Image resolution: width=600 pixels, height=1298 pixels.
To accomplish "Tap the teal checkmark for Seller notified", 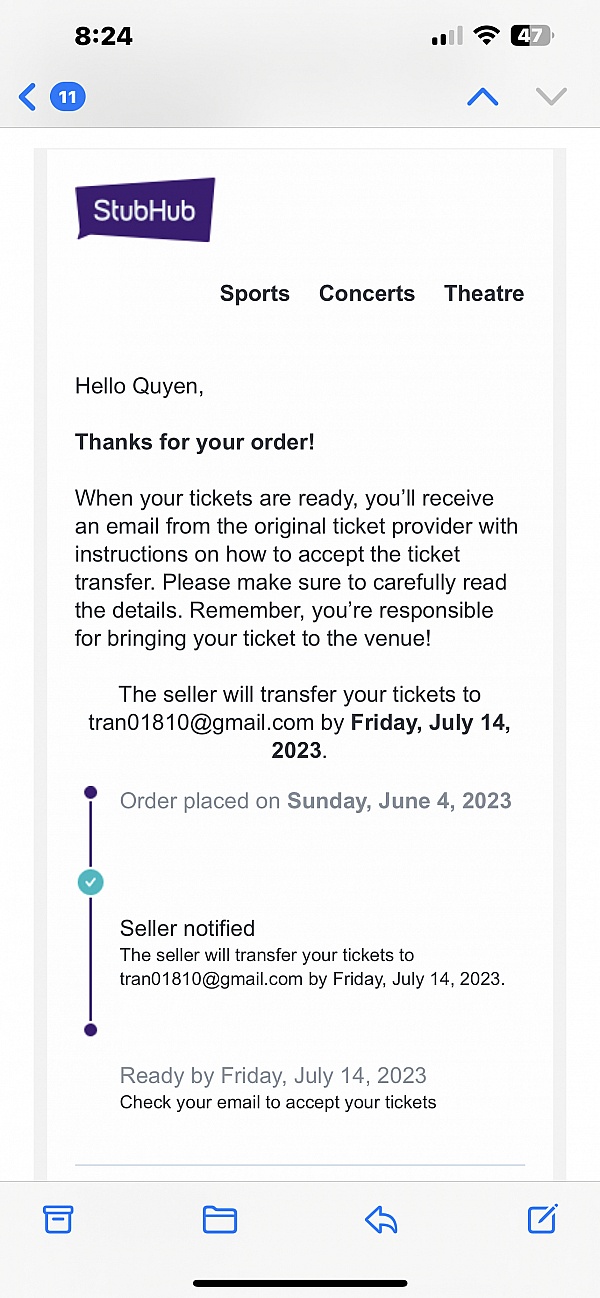I will (x=90, y=882).
